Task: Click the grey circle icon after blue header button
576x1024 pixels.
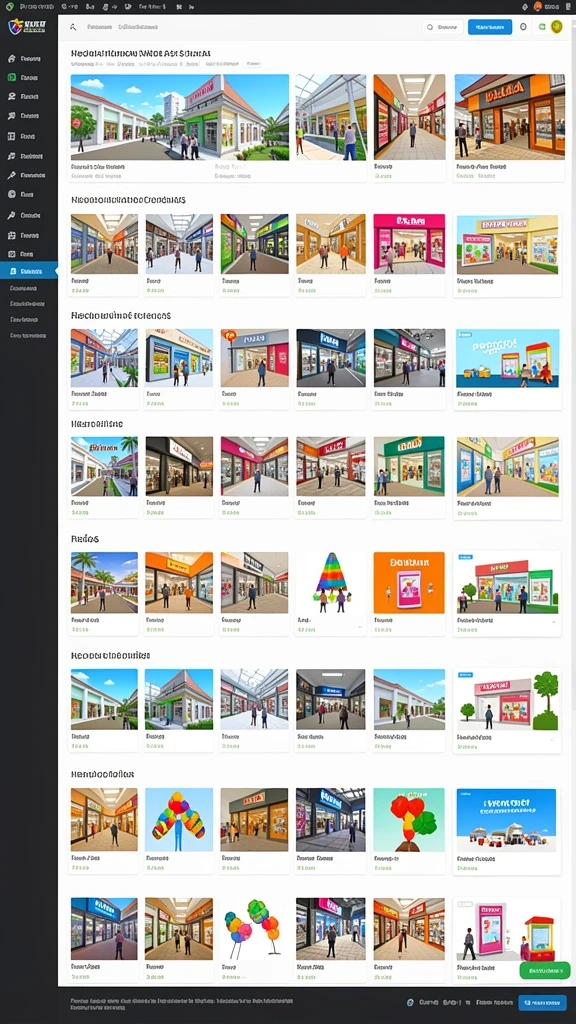Action: pos(522,27)
